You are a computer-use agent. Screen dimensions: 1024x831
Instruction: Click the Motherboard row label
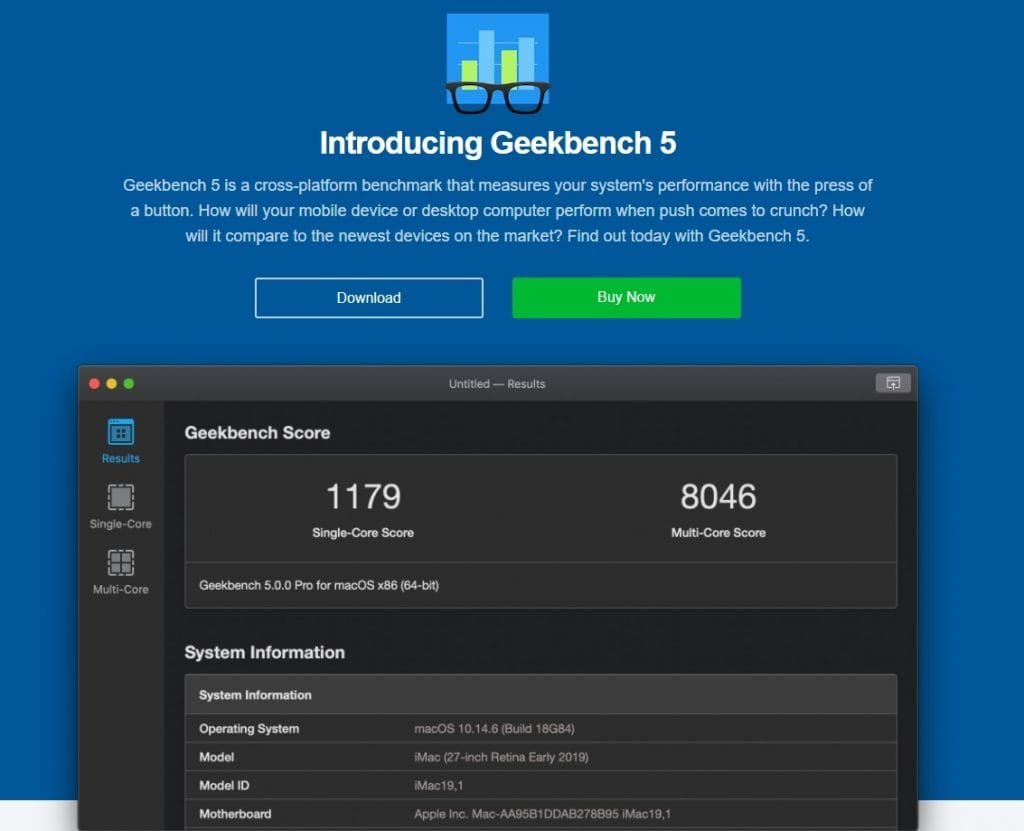coord(235,814)
